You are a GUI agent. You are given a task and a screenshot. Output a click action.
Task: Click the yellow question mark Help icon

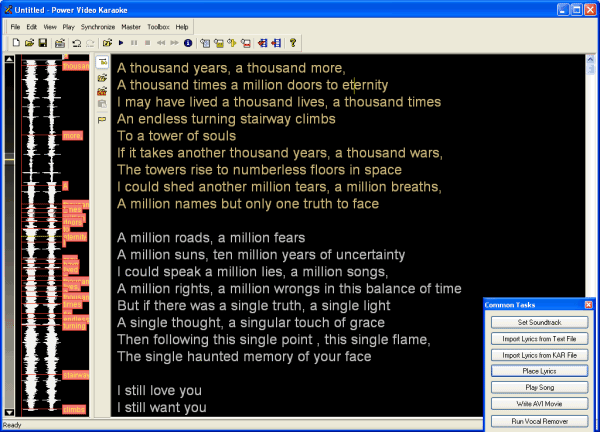[293, 43]
